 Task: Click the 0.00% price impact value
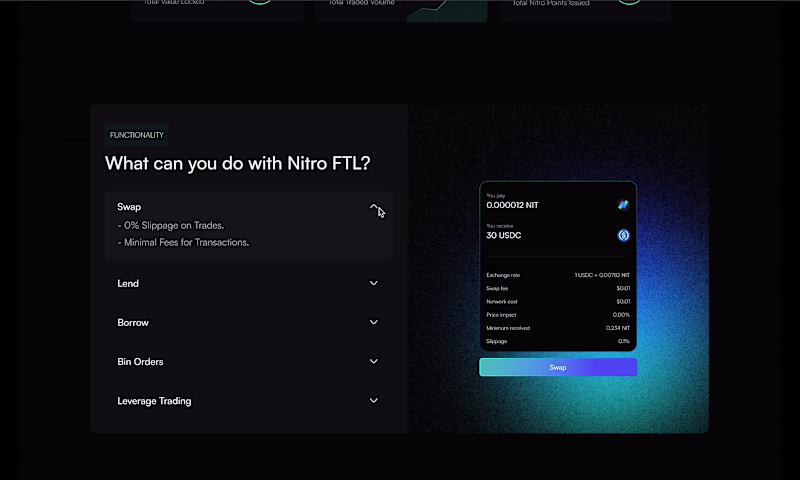(x=621, y=315)
